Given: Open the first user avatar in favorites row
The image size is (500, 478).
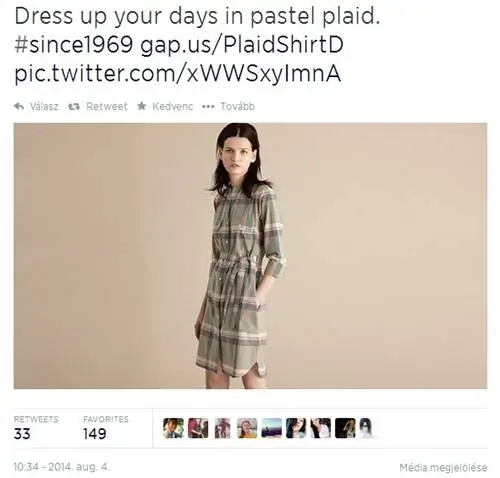Looking at the screenshot, I should tap(173, 428).
